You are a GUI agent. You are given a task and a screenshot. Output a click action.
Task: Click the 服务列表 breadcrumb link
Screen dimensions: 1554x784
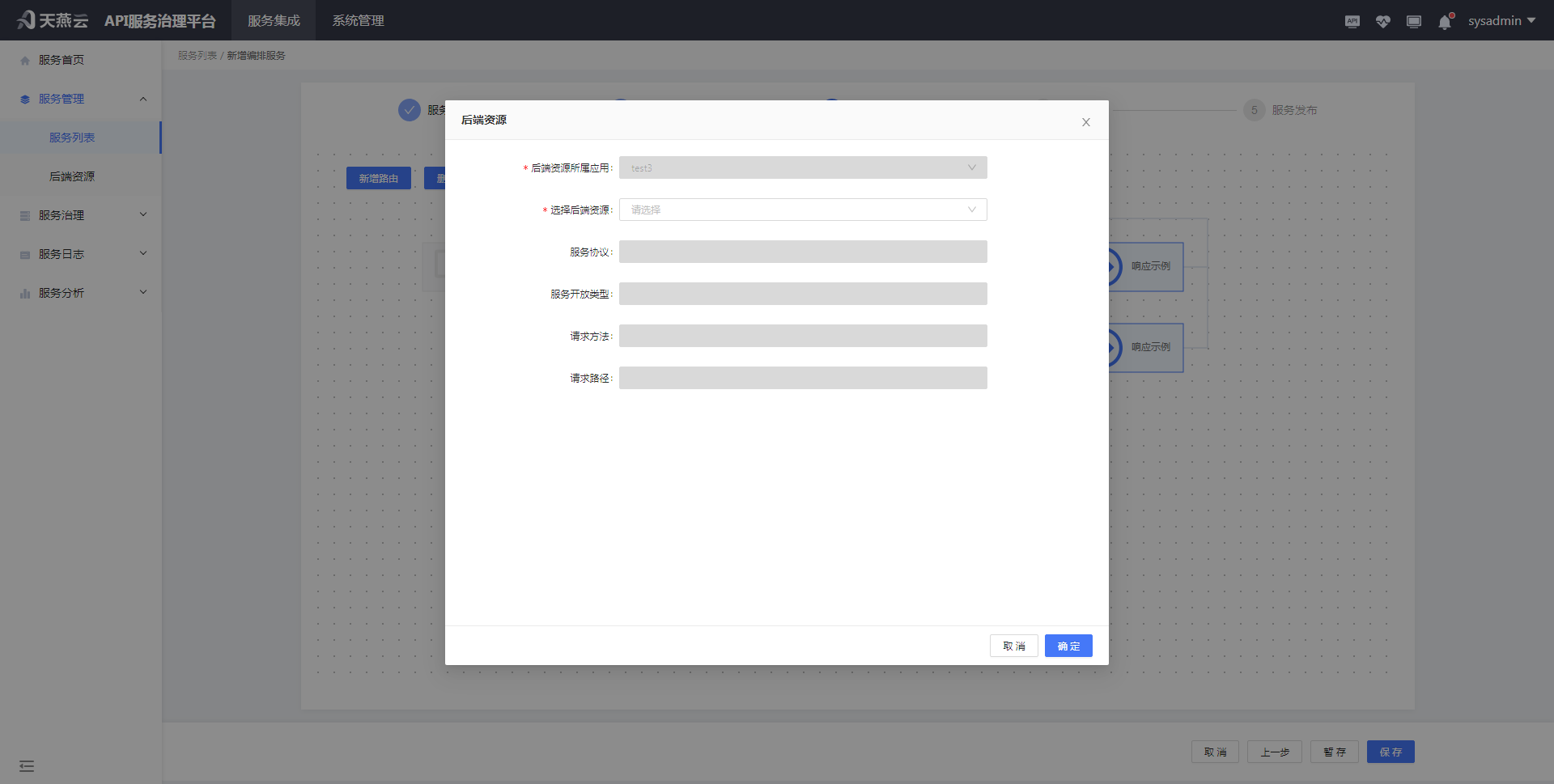coord(197,55)
